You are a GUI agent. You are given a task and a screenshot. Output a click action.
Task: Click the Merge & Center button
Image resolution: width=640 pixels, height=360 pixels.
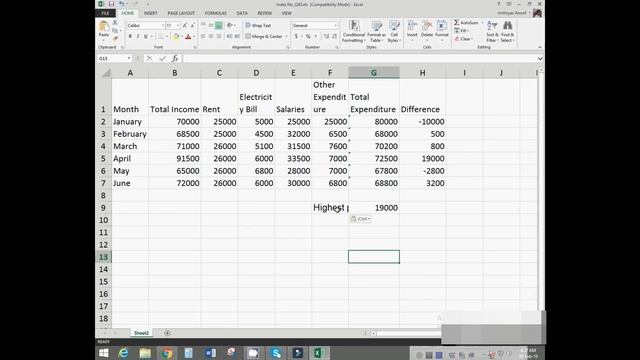pyautogui.click(x=264, y=36)
